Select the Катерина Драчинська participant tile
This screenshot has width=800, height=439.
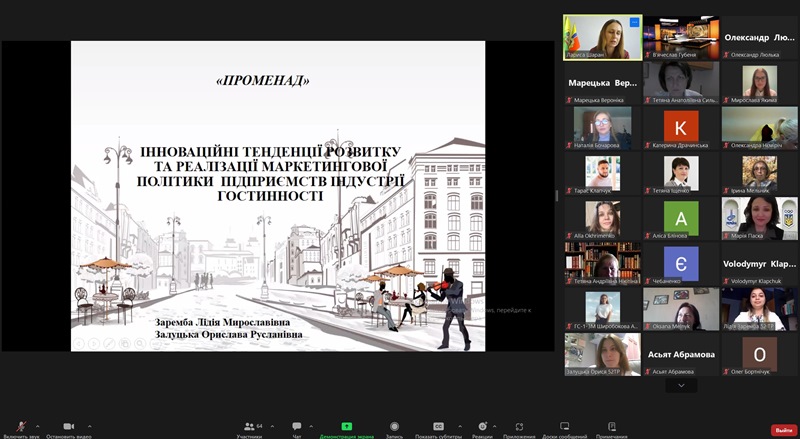(681, 130)
